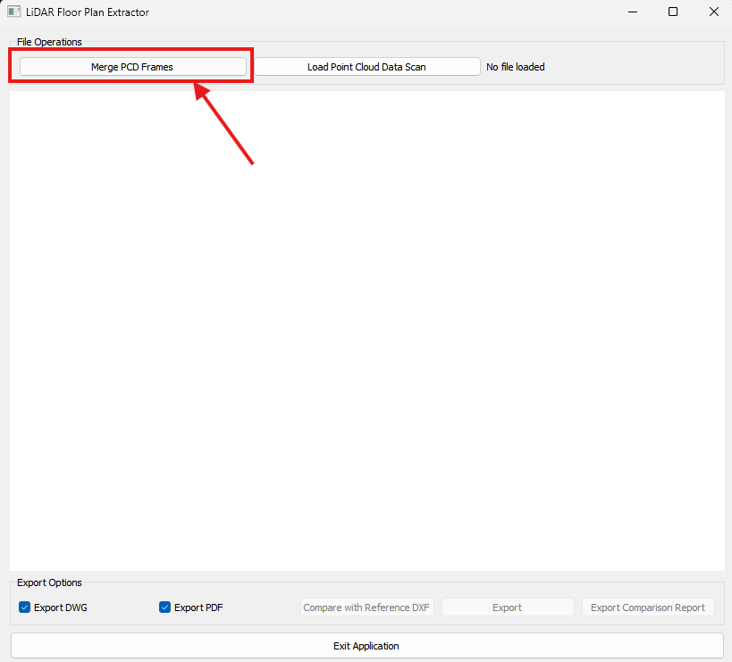Click the 'File Operations' group label
732x662 pixels.
click(x=49, y=42)
